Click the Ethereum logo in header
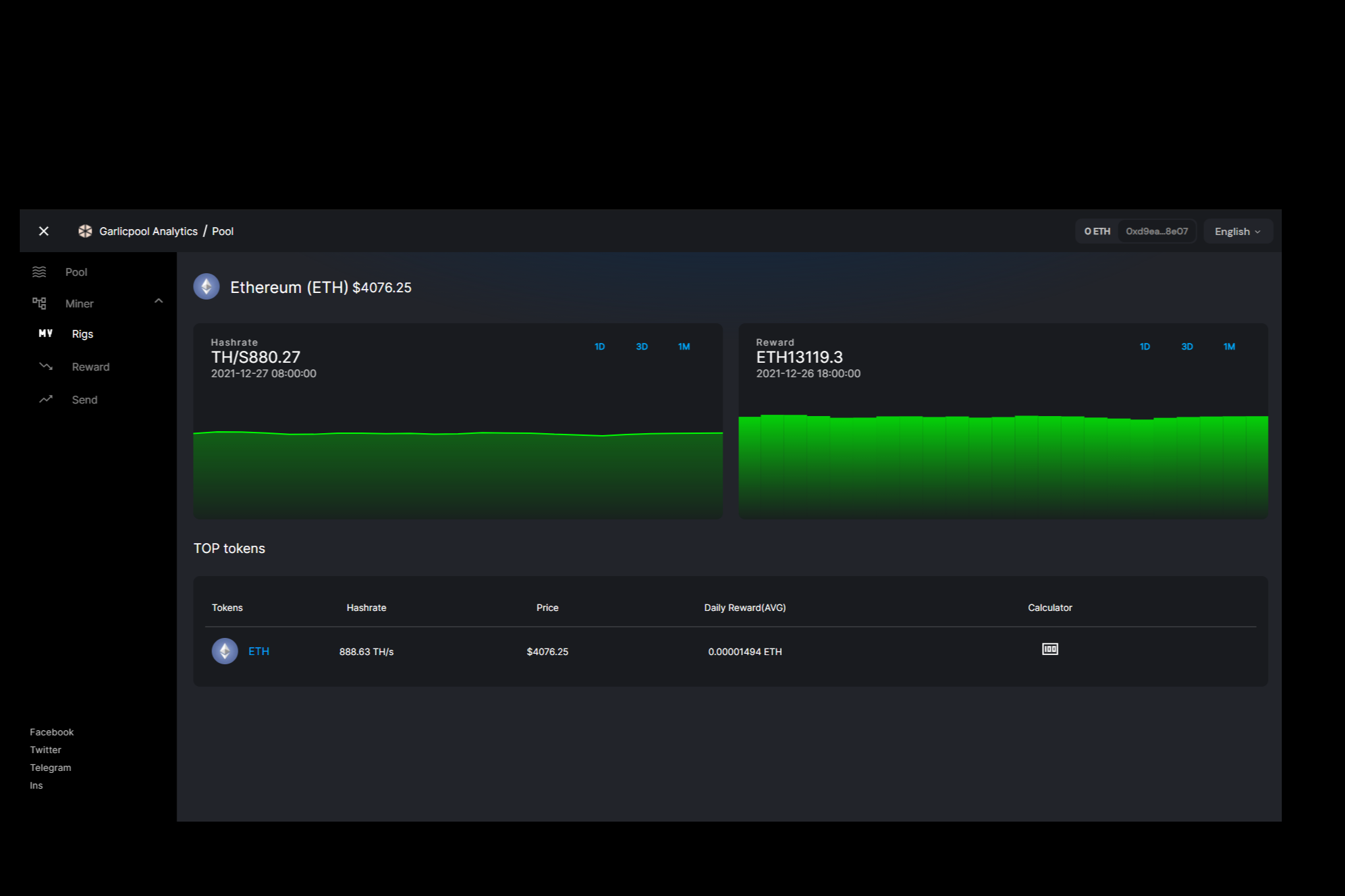This screenshot has height=896, width=1345. point(206,287)
